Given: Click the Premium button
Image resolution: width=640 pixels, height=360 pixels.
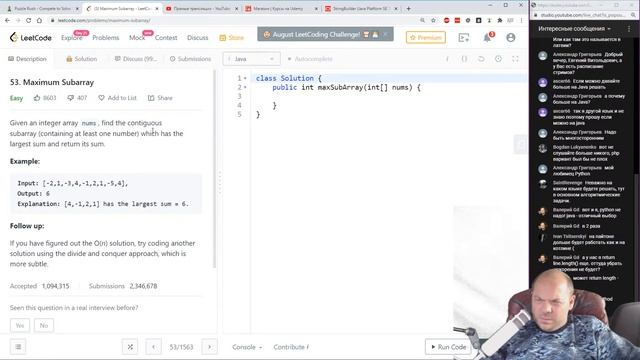Looking at the screenshot, I should pos(426,38).
